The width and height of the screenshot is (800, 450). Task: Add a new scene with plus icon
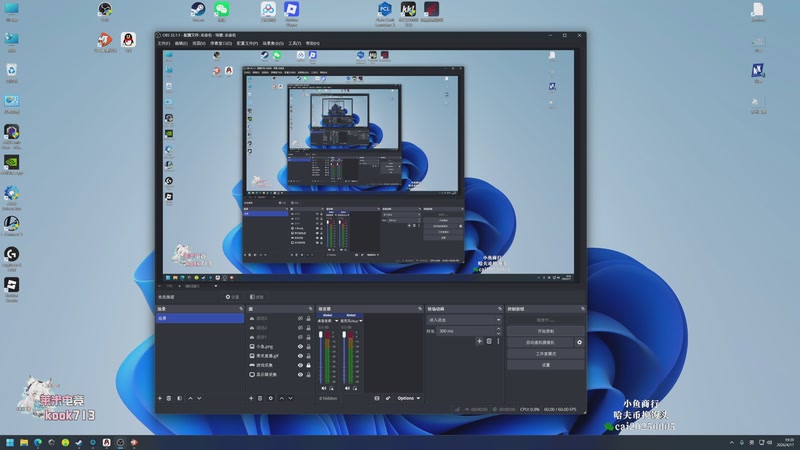point(160,398)
